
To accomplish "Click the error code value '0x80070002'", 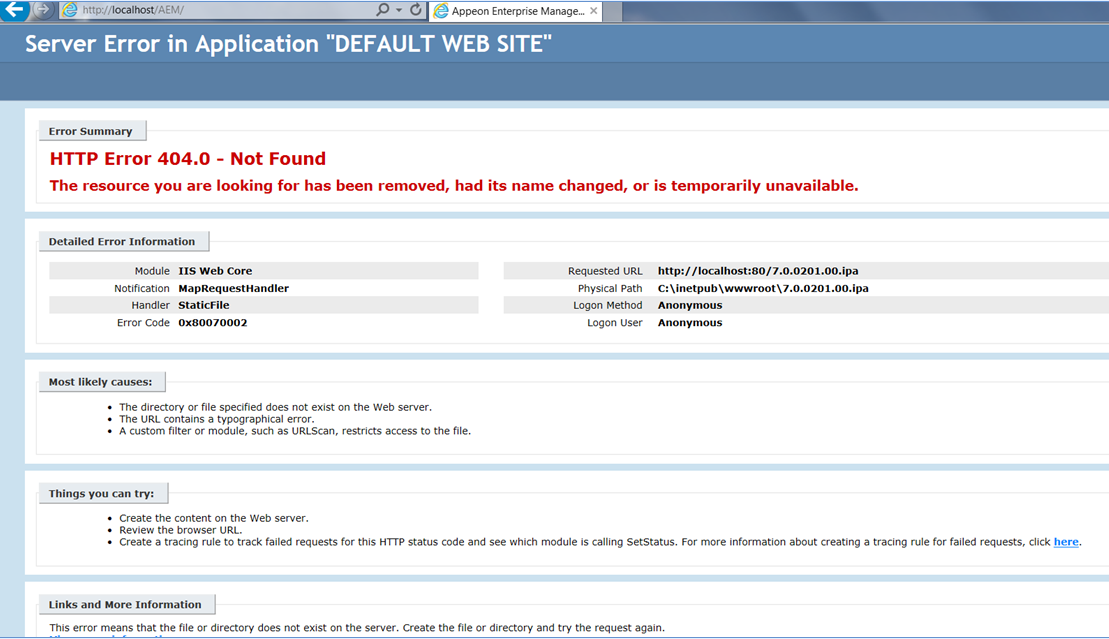I will click(x=213, y=323).
